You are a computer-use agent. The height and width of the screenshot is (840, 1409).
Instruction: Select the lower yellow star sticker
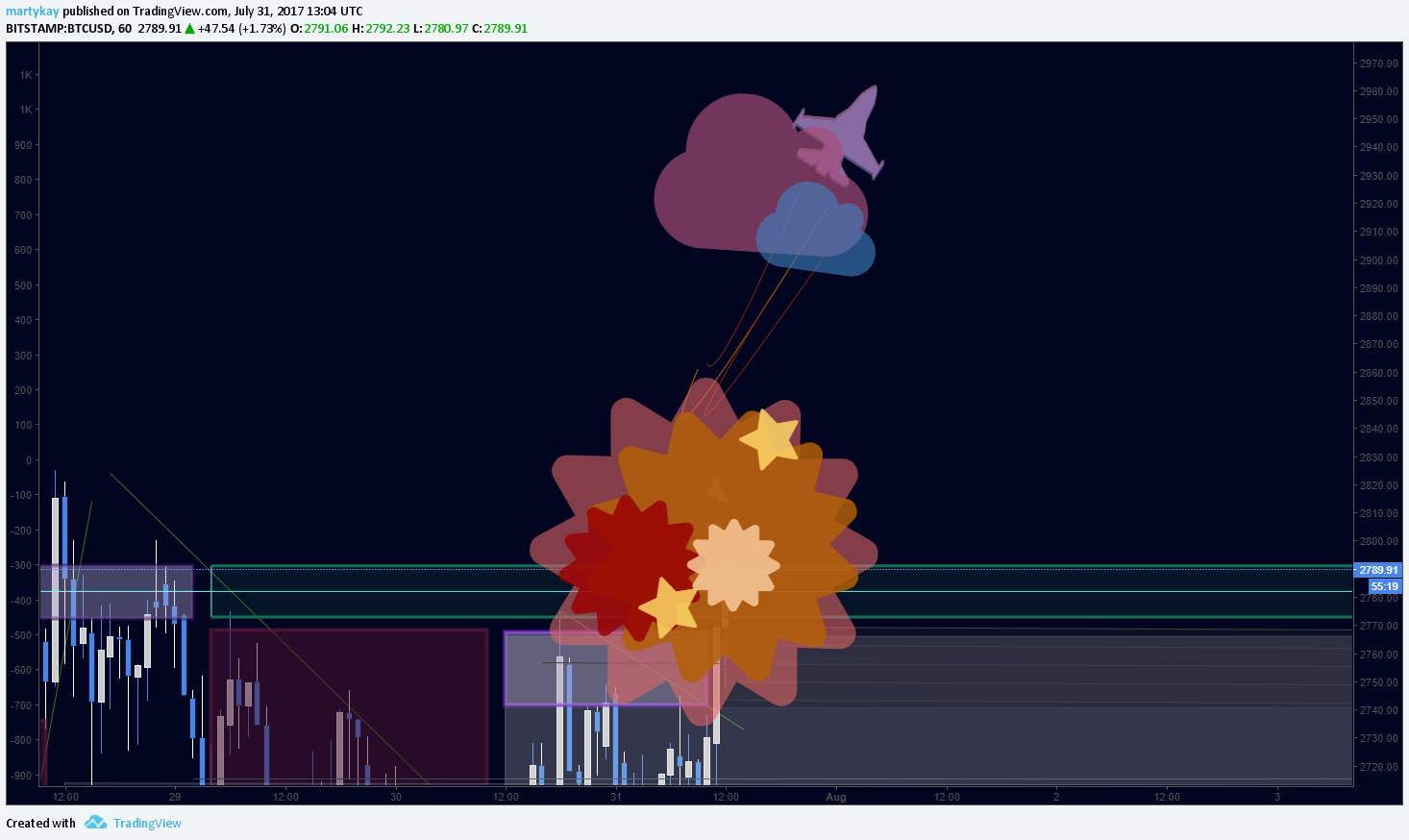click(668, 607)
